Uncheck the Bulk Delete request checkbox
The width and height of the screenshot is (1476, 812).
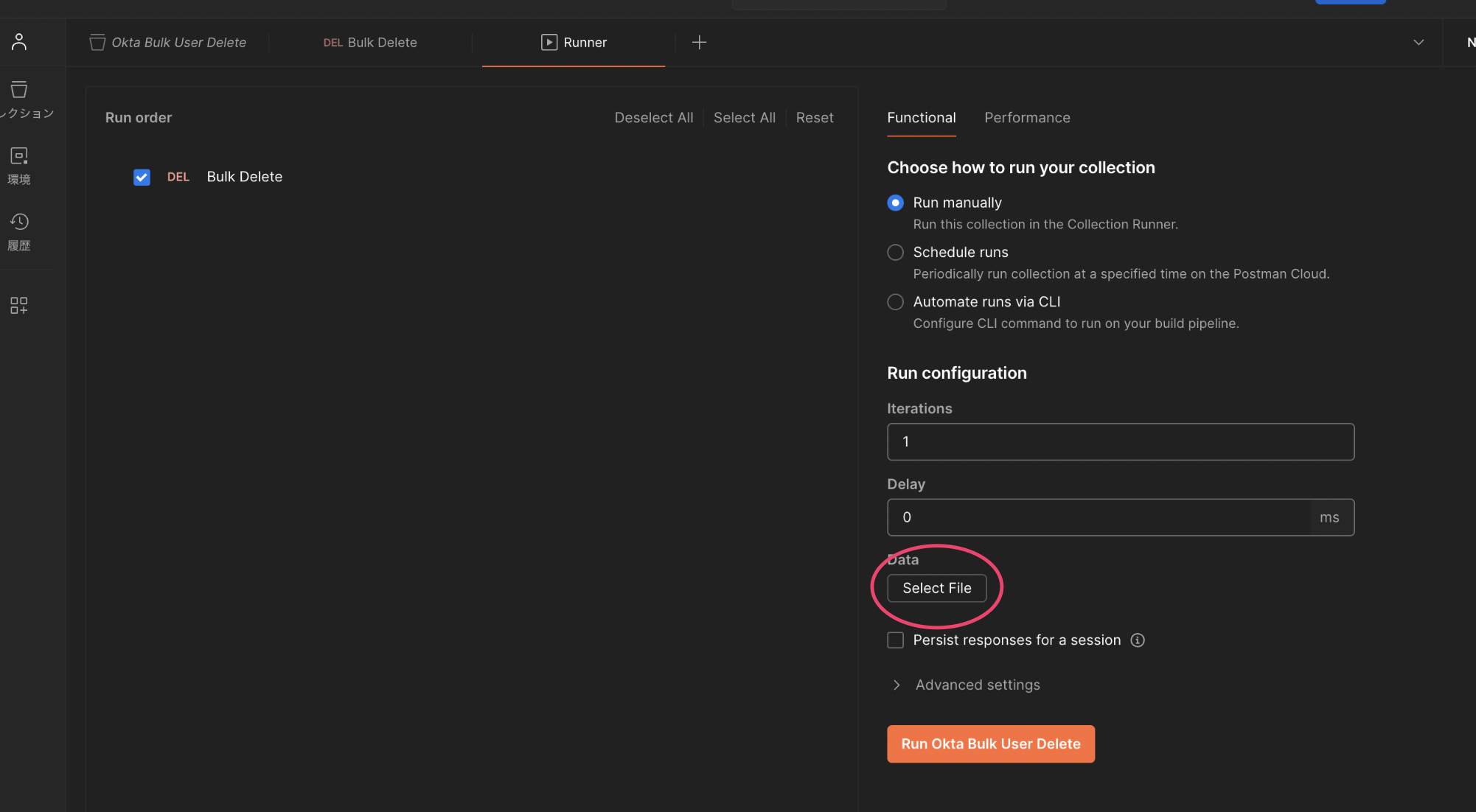point(142,177)
